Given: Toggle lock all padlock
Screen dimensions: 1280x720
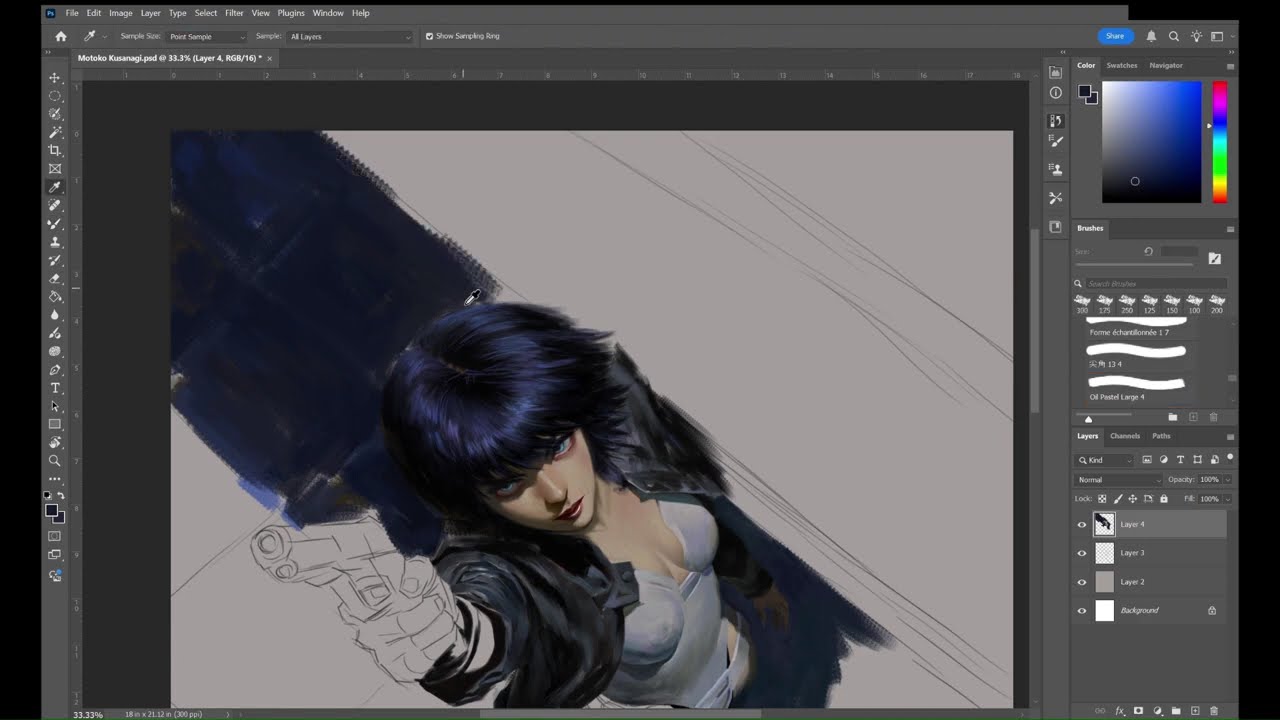Looking at the screenshot, I should 1163,499.
